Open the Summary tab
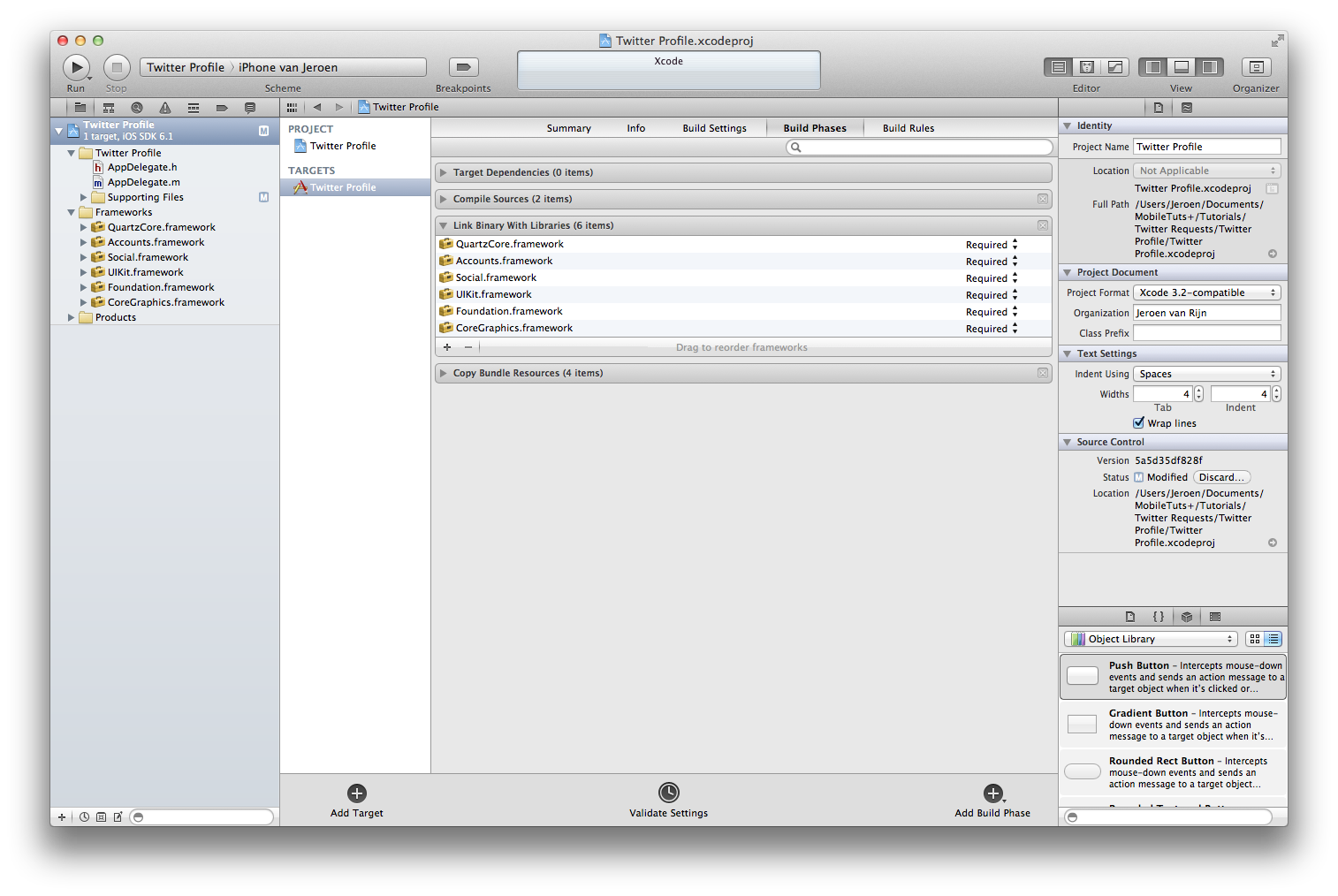Screen dimensions: 1338x896 tap(568, 128)
